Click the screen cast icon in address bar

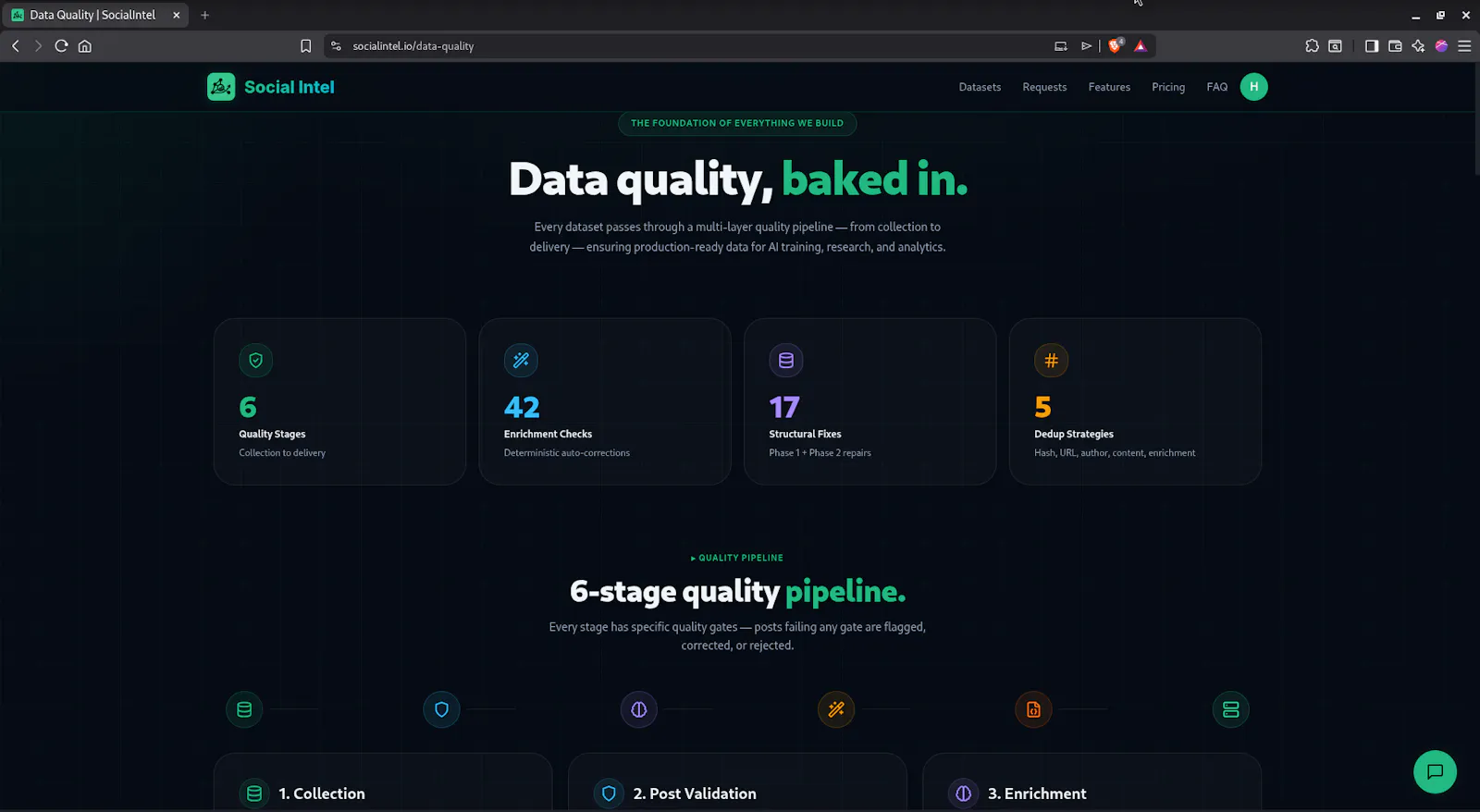1061,46
